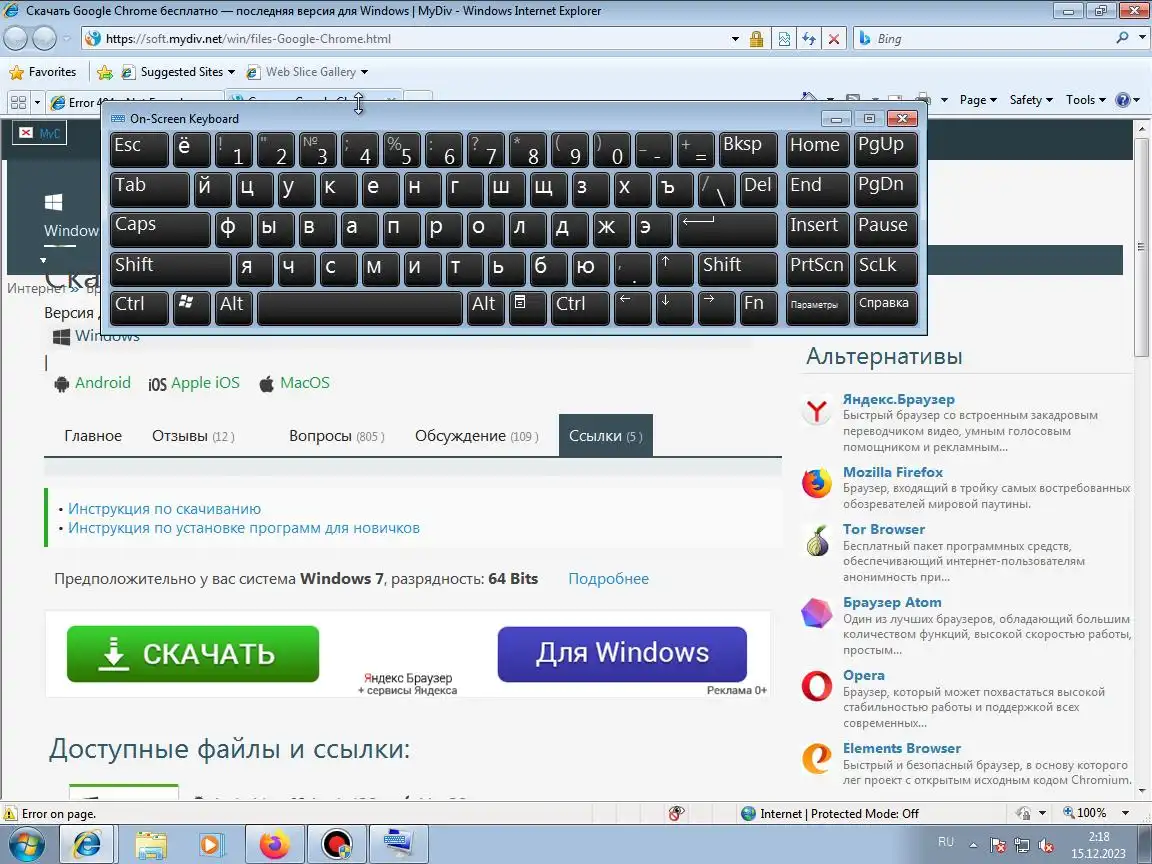Click the Mozilla Firefox icon in alternatives
Screen dimensions: 1152x864
click(x=816, y=483)
